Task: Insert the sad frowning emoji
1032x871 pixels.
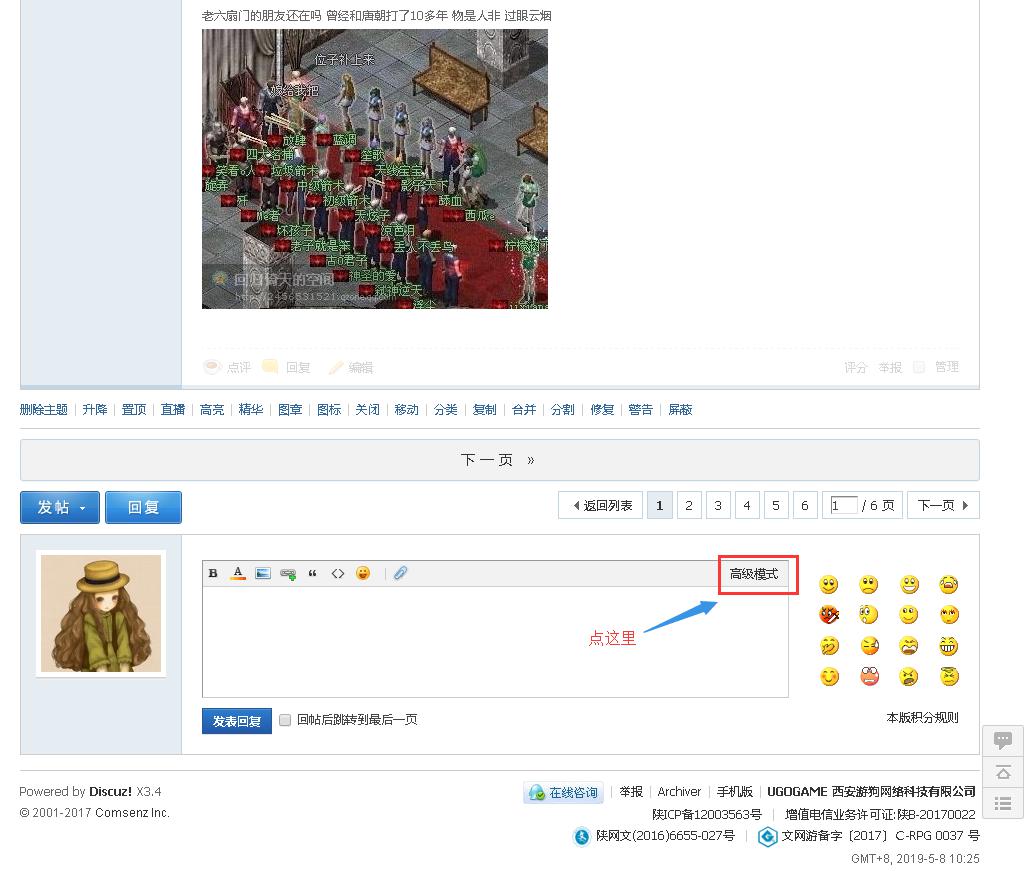Action: click(x=869, y=585)
